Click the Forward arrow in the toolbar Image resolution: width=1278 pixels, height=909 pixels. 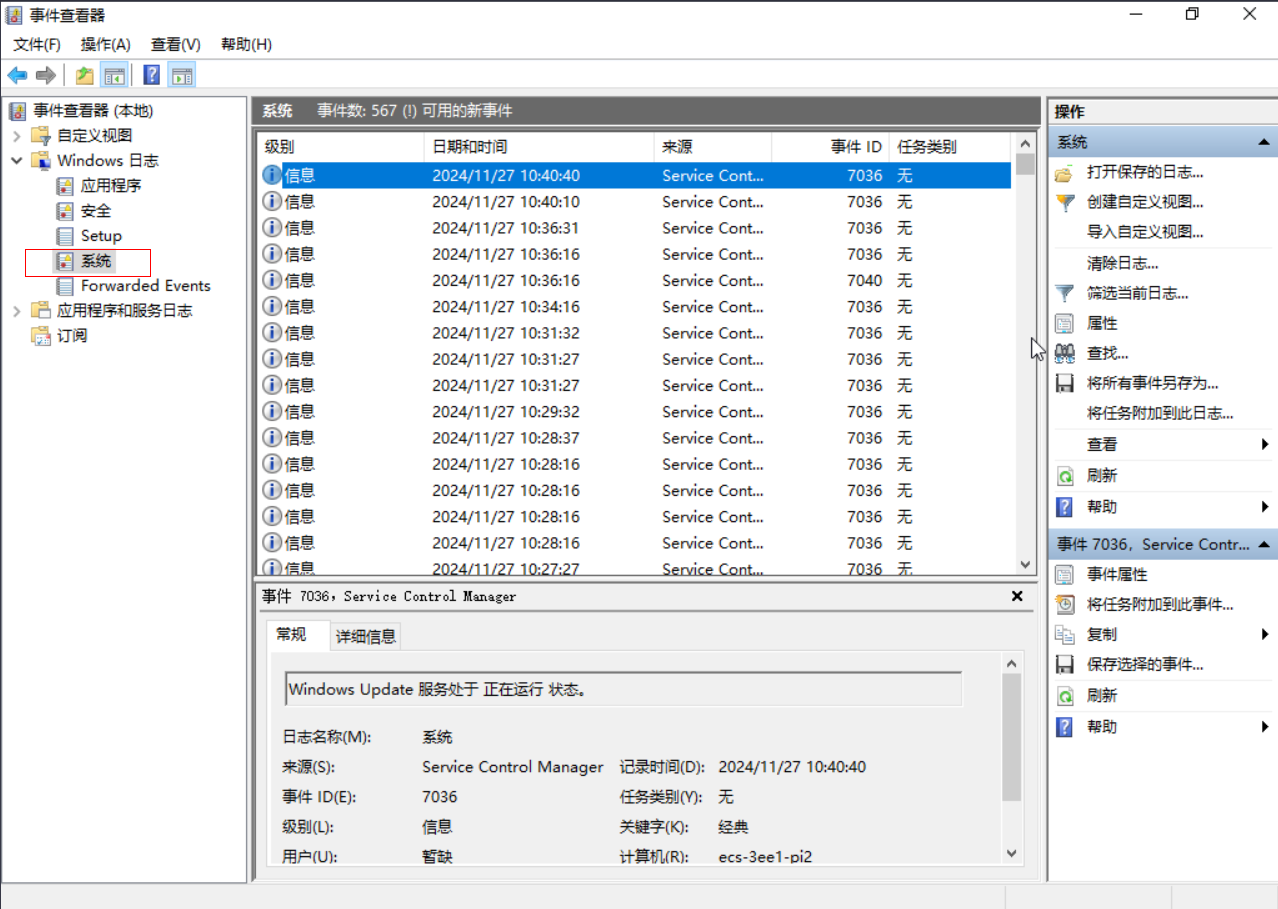pyautogui.click(x=45, y=75)
